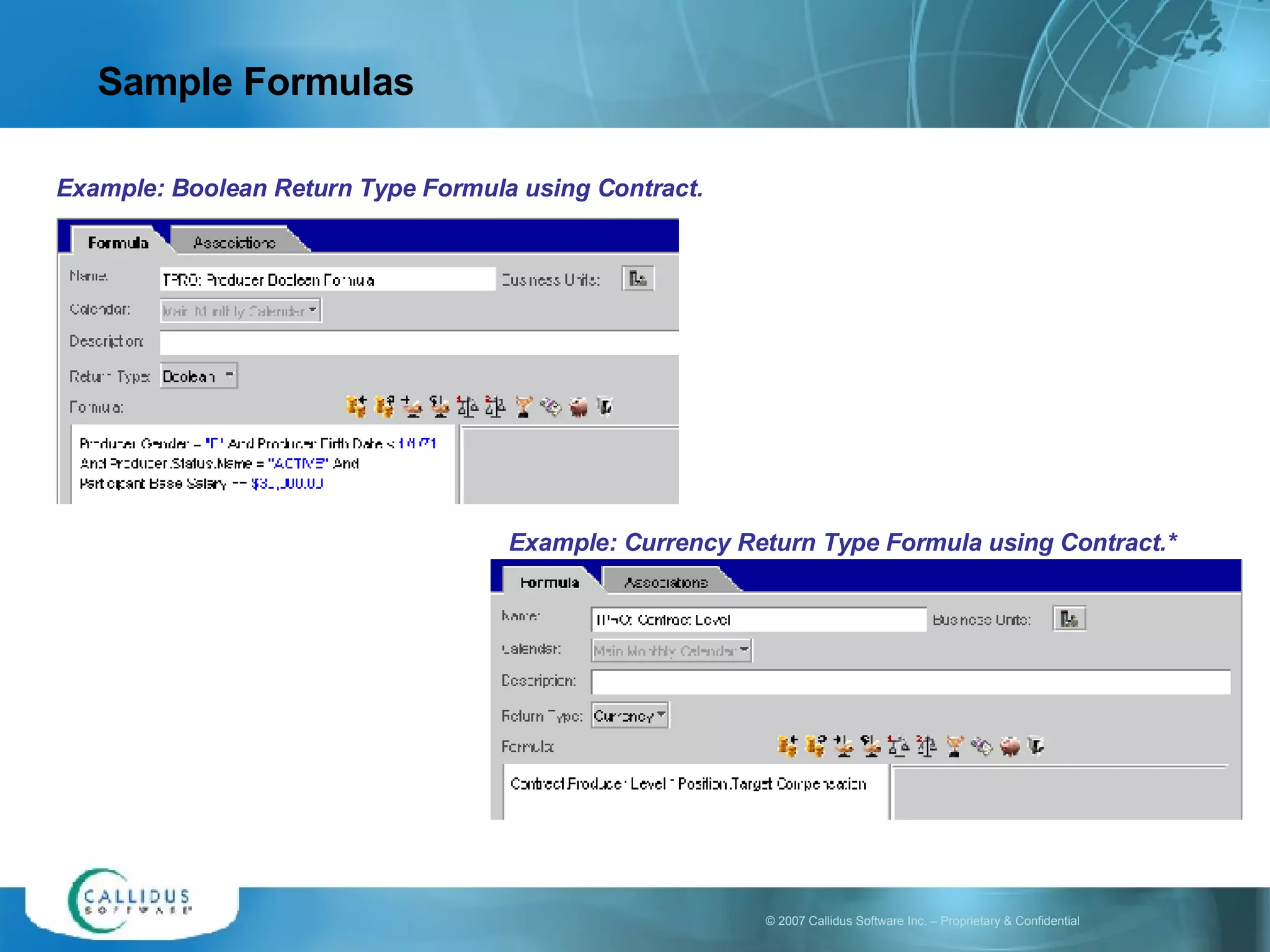
Task: Select Formula tab in Boolean example panel
Action: 118,242
